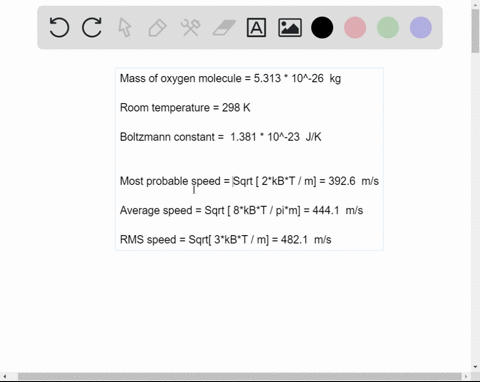Click the 'Boltzmann constant' line

pos(220,137)
